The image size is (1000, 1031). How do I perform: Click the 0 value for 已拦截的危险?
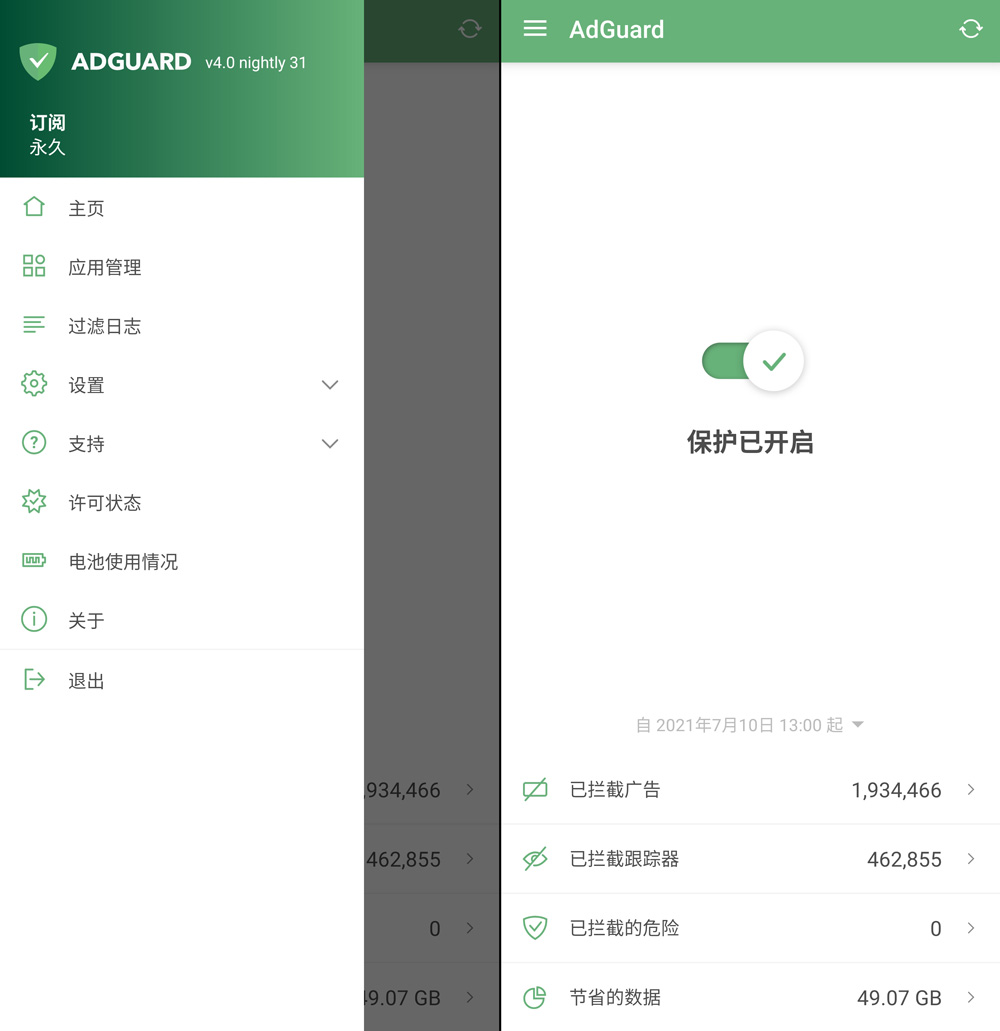pyautogui.click(x=936, y=928)
